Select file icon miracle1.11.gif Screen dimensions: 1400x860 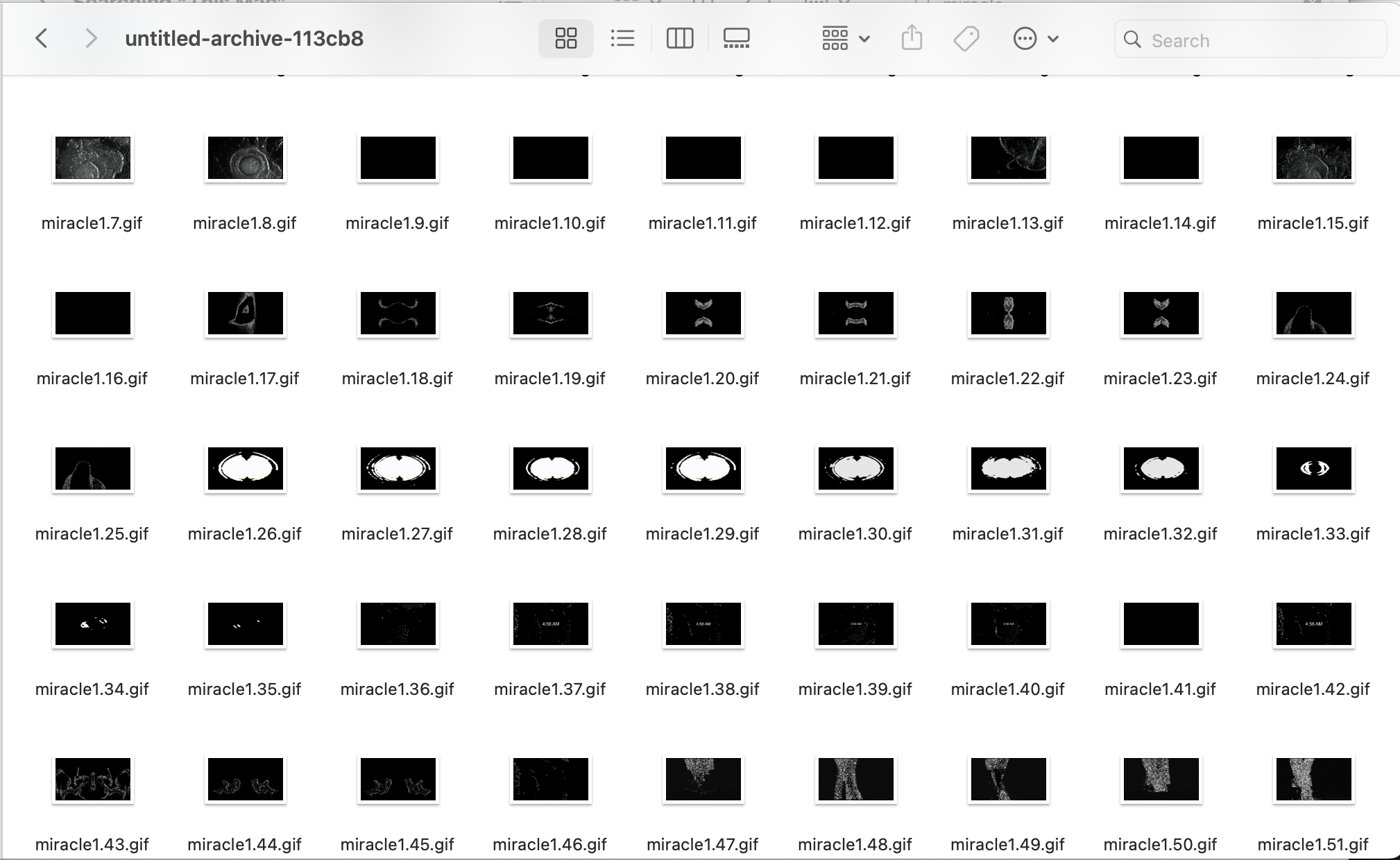[x=703, y=158]
